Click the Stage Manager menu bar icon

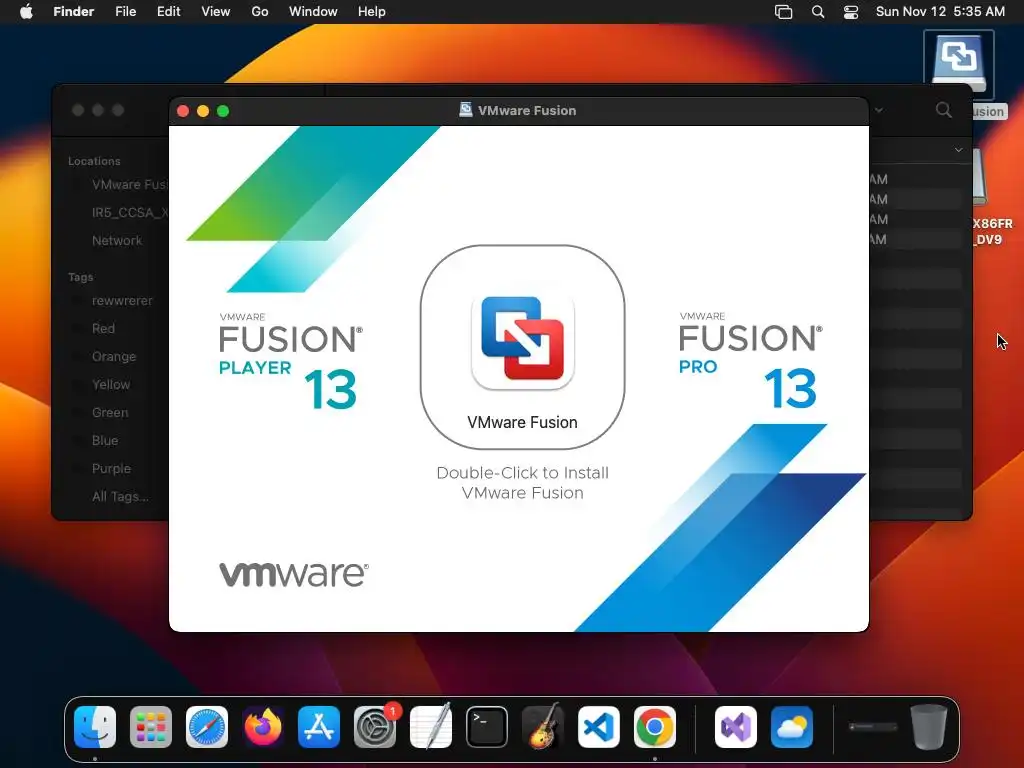click(x=783, y=12)
